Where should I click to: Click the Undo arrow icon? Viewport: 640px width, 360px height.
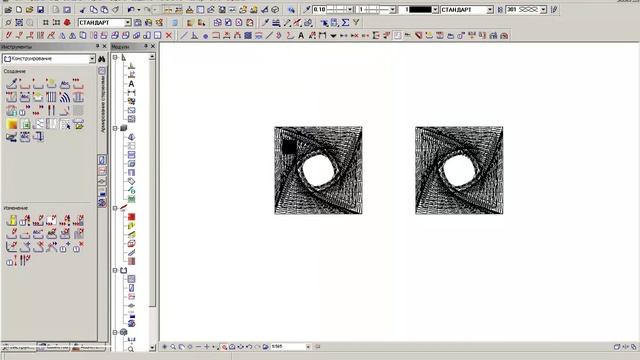(x=131, y=9)
